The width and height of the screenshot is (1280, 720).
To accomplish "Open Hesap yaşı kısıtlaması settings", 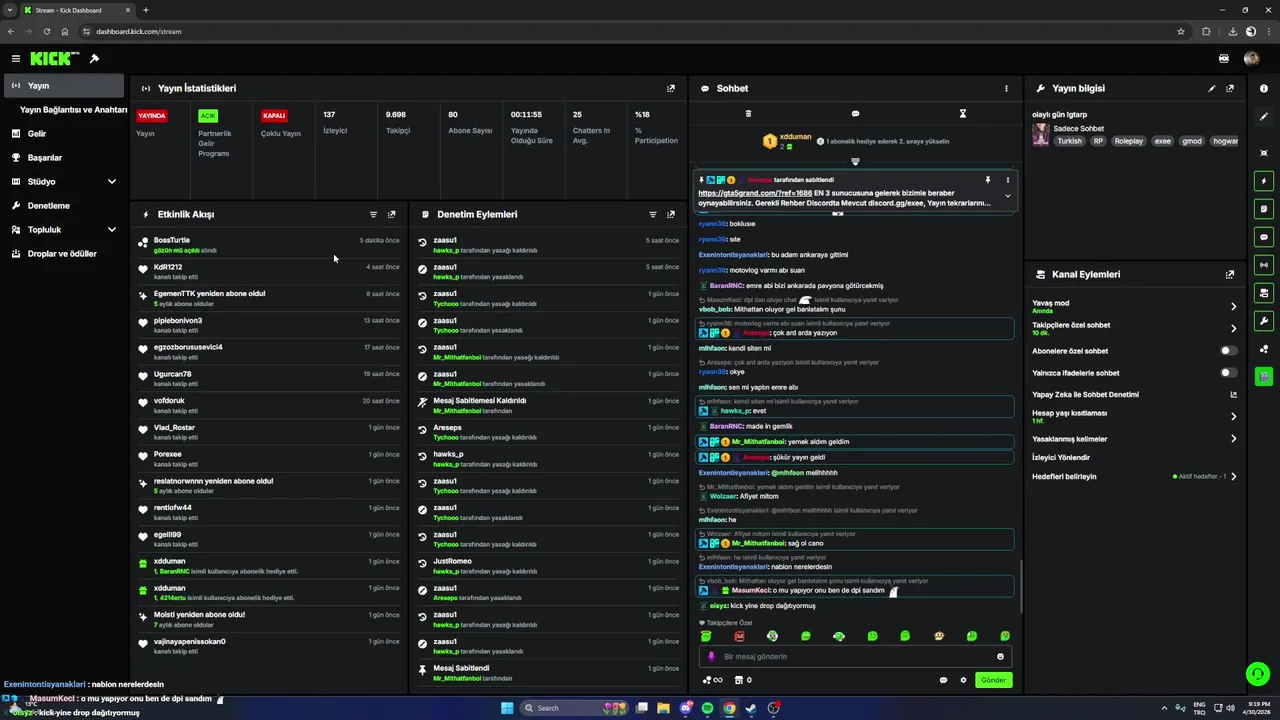I will (1135, 416).
